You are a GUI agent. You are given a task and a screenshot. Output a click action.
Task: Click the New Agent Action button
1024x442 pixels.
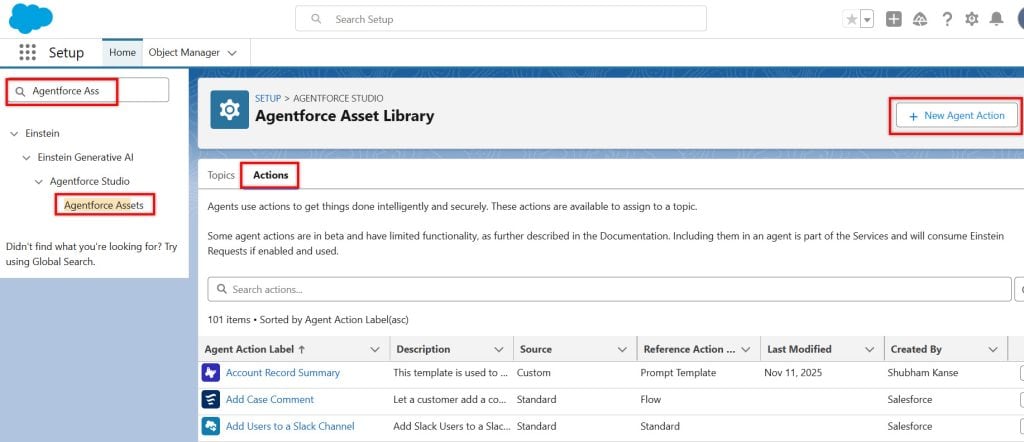[957, 116]
